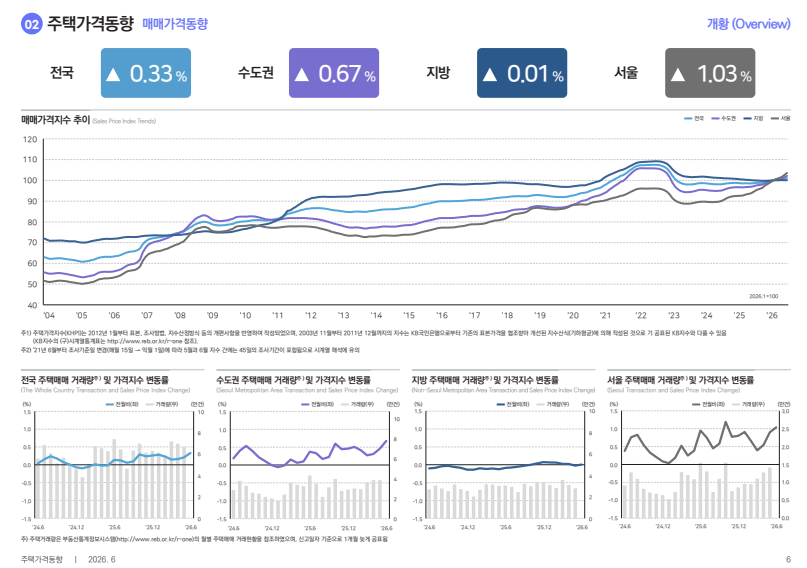Click the '12 x-axis label of the main chart
The image size is (807, 568).
point(310,315)
